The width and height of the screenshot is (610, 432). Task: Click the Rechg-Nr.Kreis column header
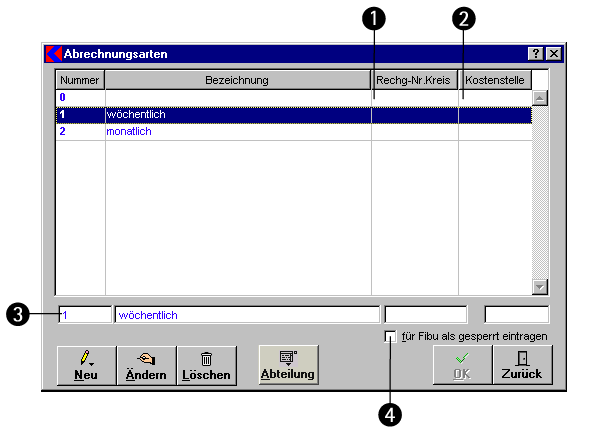point(415,80)
